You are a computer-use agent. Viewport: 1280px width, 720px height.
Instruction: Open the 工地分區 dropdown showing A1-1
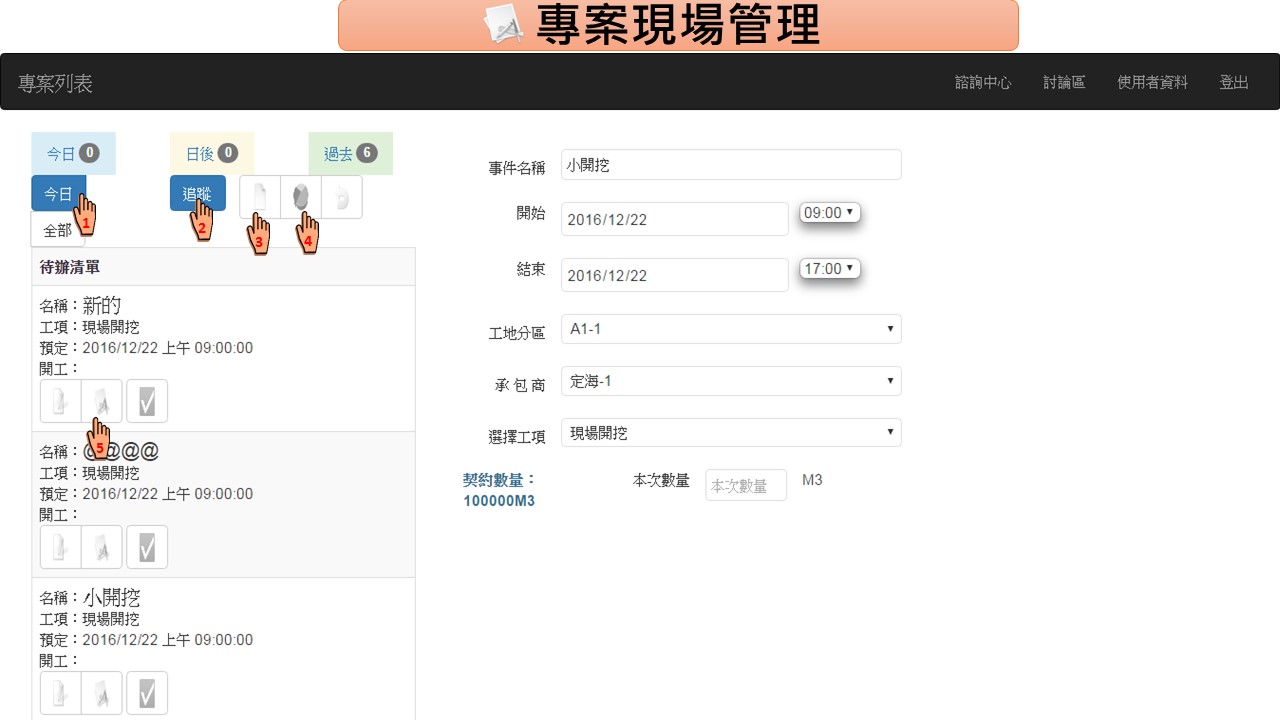[731, 329]
